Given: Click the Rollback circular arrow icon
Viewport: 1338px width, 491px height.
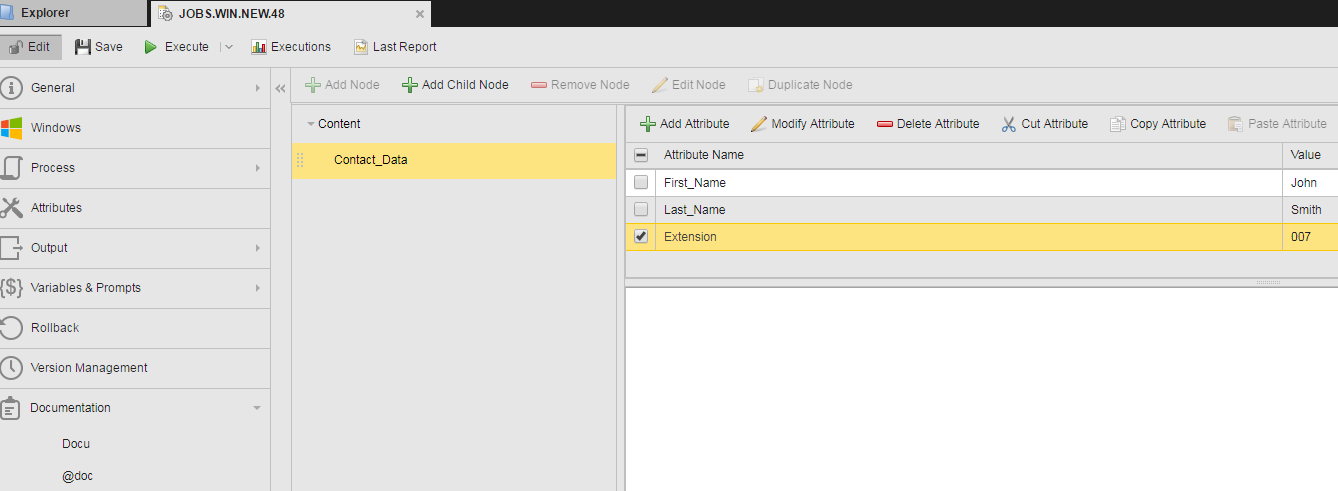Looking at the screenshot, I should (12, 328).
